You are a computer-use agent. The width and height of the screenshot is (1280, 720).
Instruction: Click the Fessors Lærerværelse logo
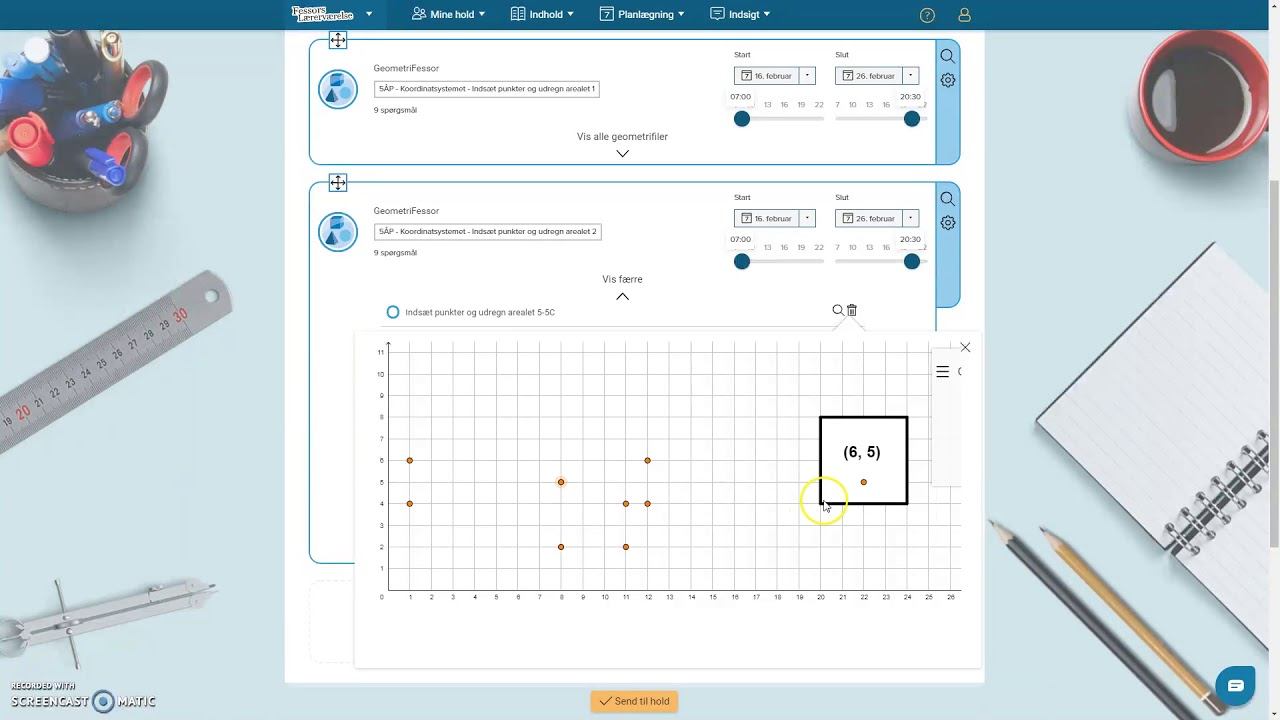[323, 14]
